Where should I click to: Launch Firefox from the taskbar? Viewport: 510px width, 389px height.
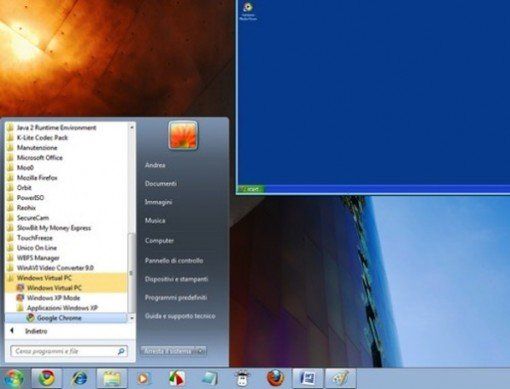tap(276, 378)
